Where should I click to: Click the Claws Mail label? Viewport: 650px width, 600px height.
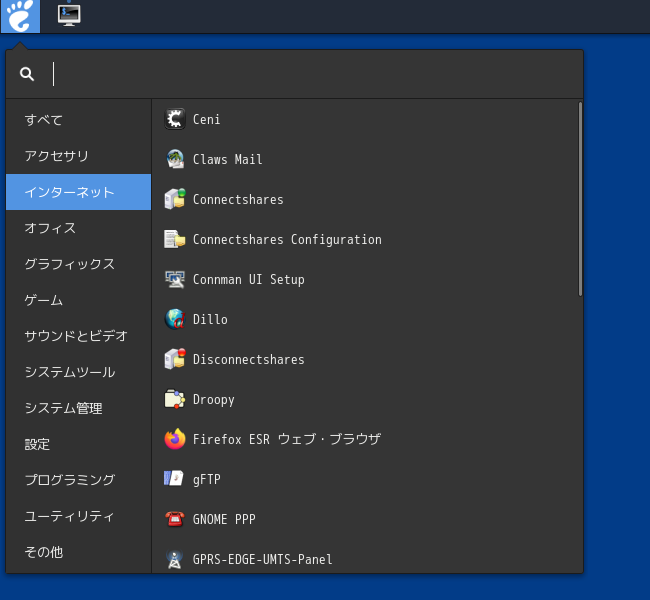coord(228,159)
